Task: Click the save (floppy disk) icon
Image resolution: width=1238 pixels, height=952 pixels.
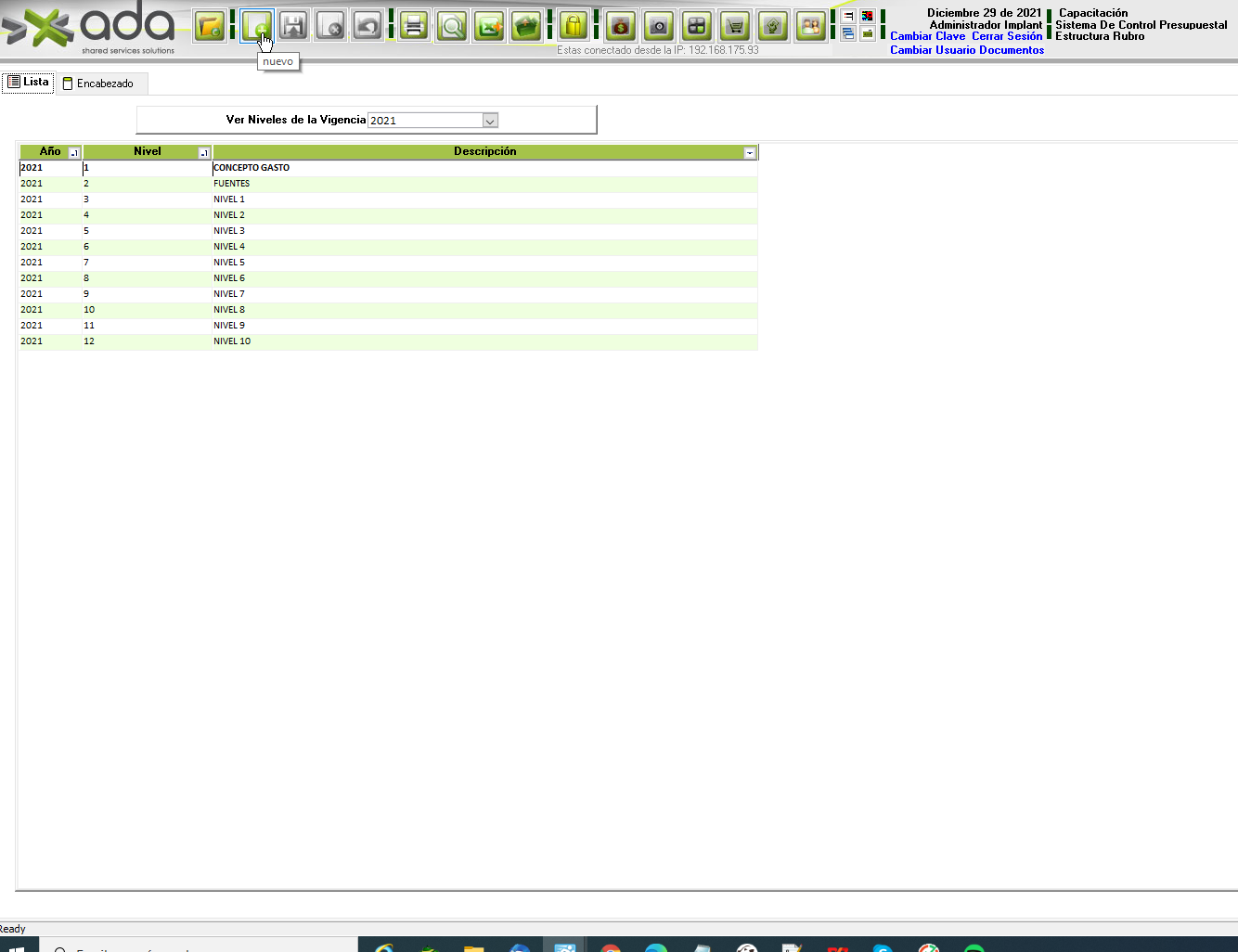Action: pyautogui.click(x=293, y=26)
